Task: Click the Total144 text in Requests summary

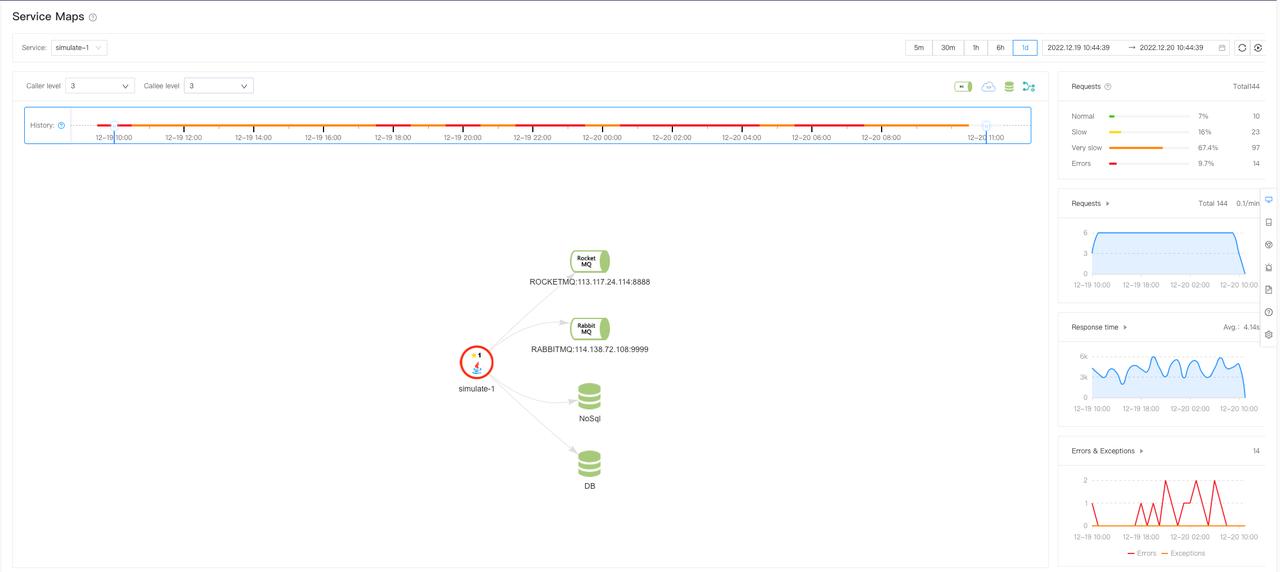Action: 1246,87
